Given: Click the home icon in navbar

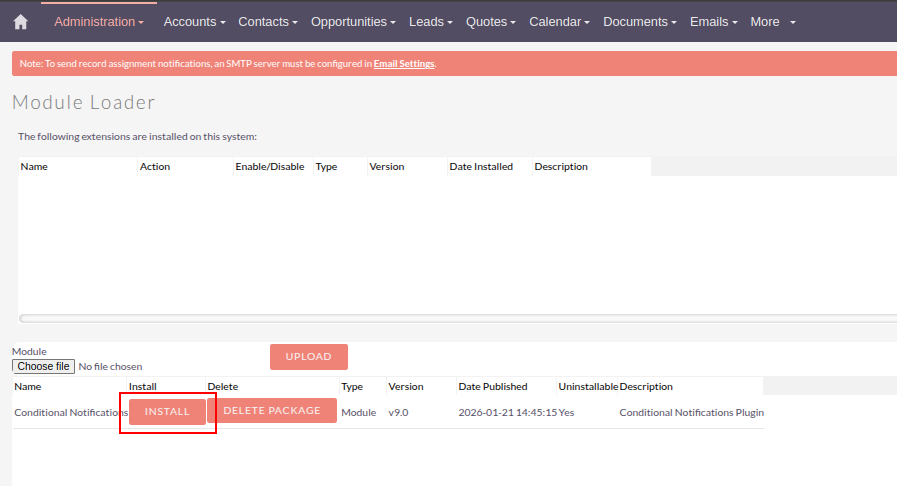Looking at the screenshot, I should 20,22.
